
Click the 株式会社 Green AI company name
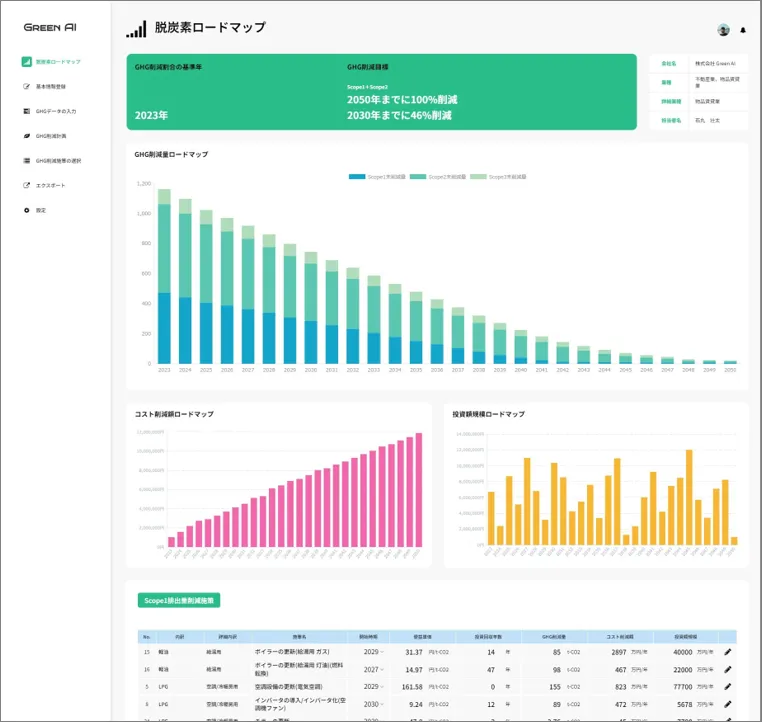point(715,63)
